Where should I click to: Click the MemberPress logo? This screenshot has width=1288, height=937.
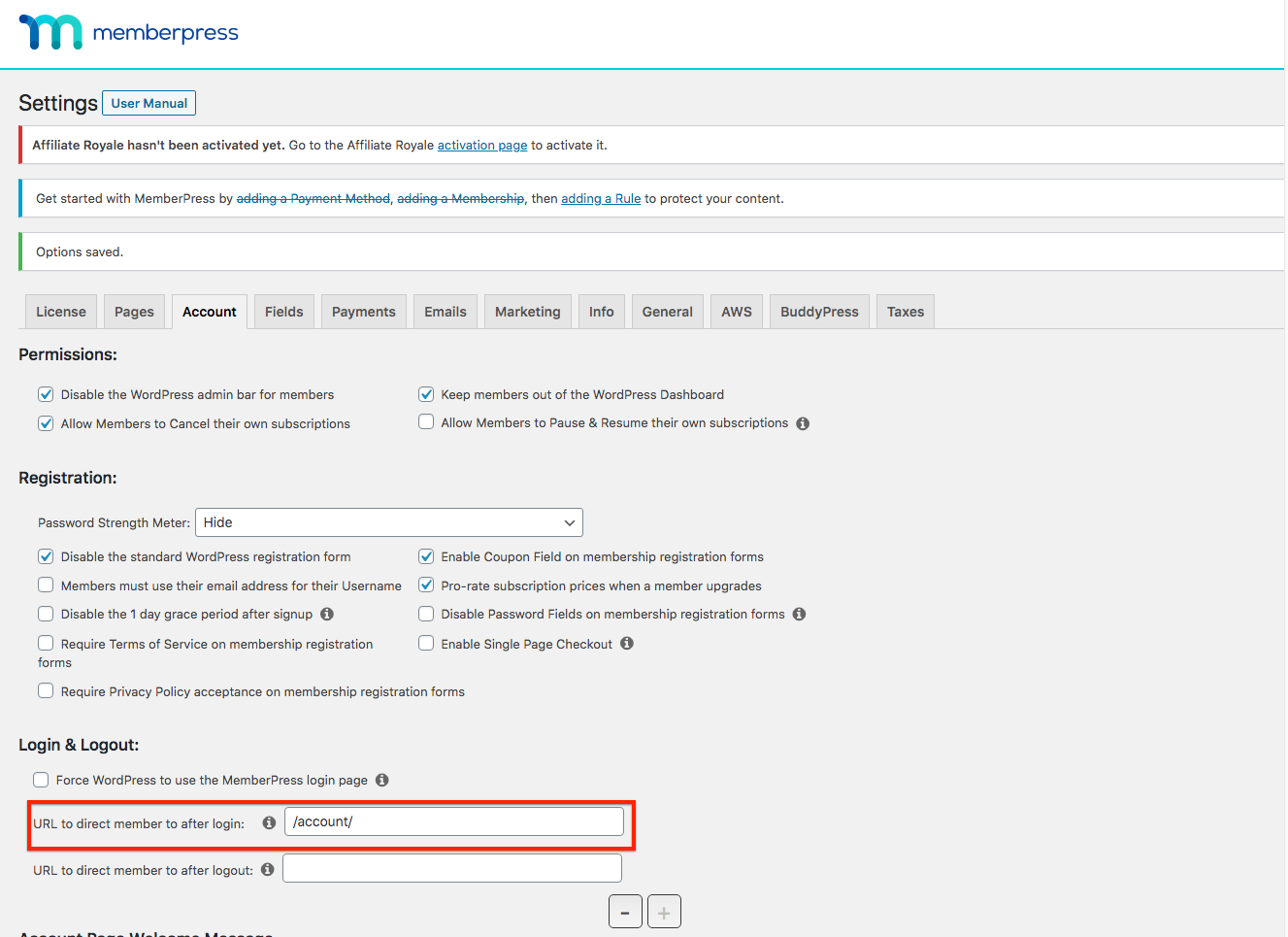click(128, 32)
